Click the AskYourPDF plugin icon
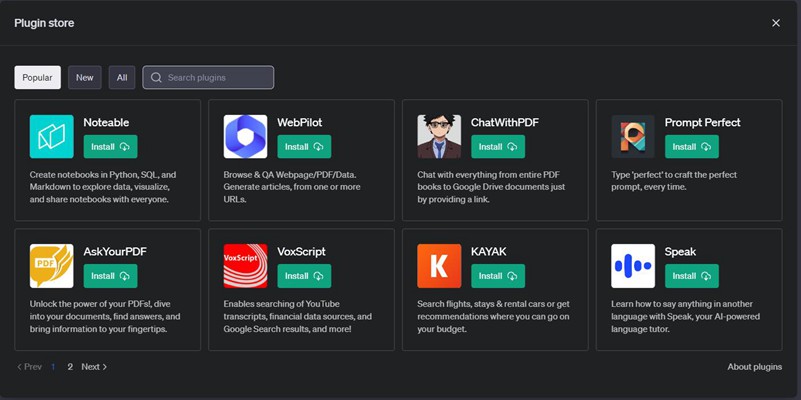The image size is (801, 400). 52,266
